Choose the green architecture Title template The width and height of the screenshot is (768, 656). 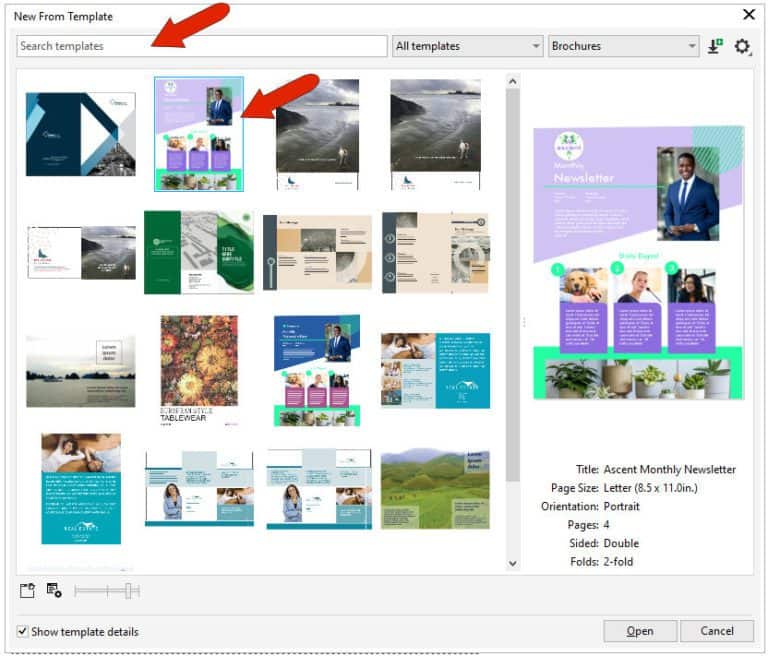[198, 252]
